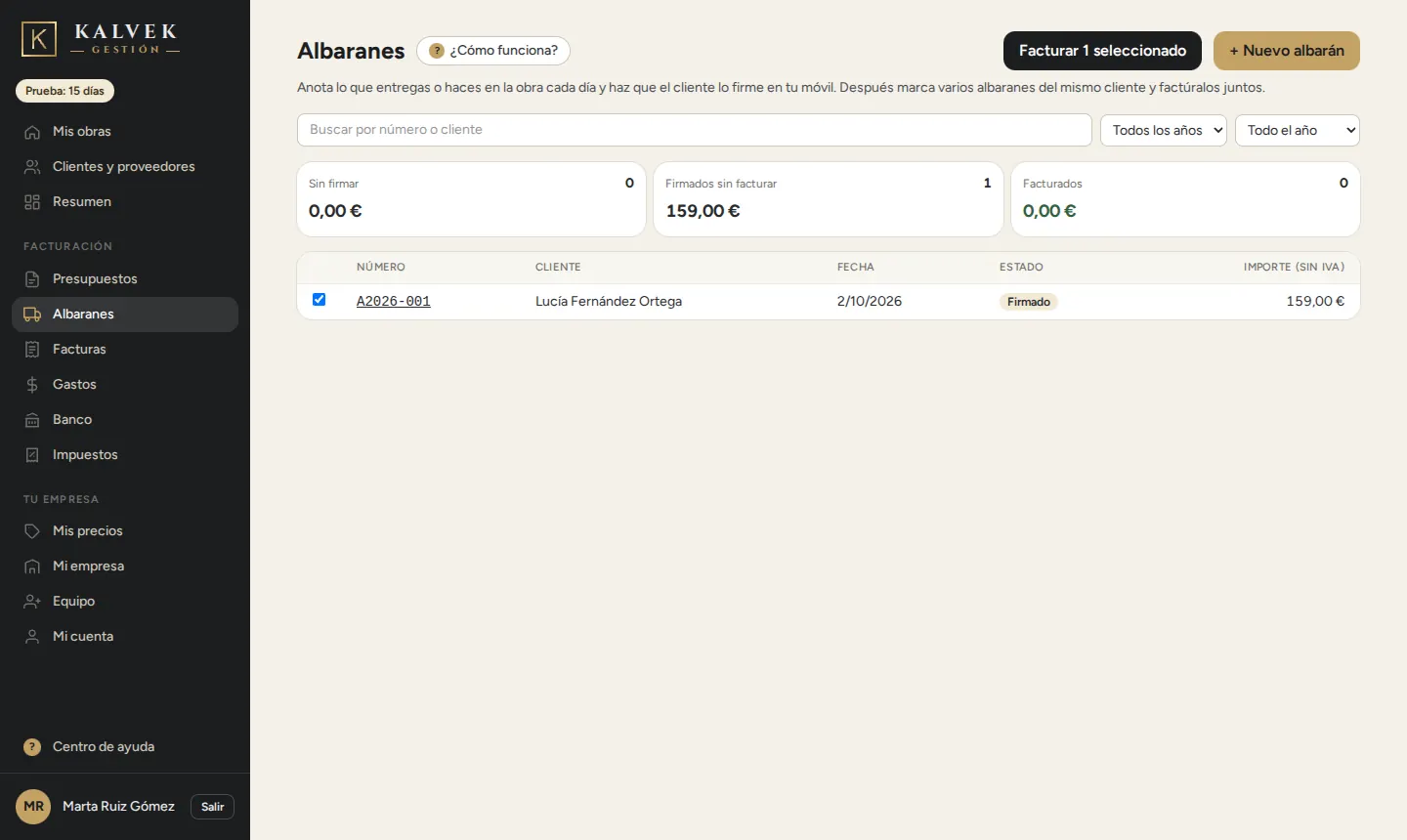Open albarán link A2026-001
This screenshot has width=1407, height=840.
[394, 302]
